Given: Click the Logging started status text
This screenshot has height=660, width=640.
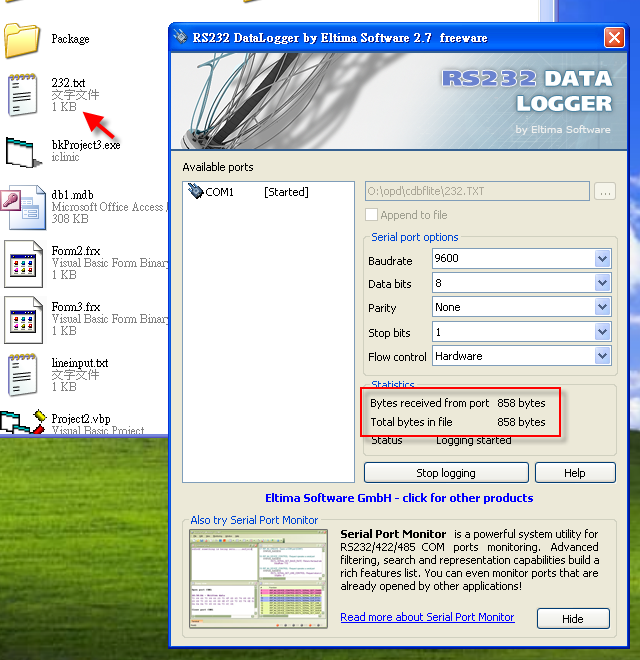Looking at the screenshot, I should click(474, 440).
